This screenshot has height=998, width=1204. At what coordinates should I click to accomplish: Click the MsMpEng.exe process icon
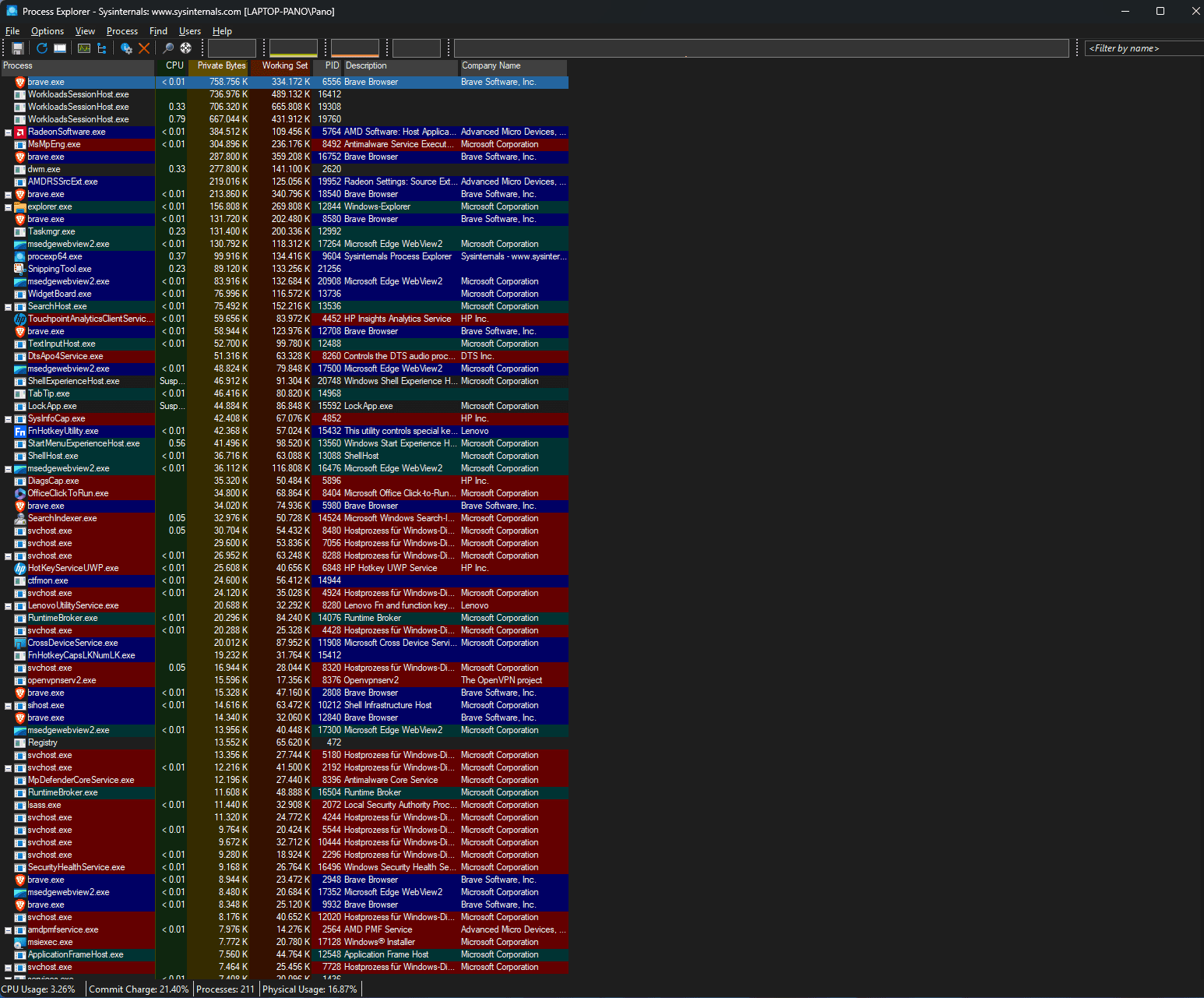coord(20,144)
